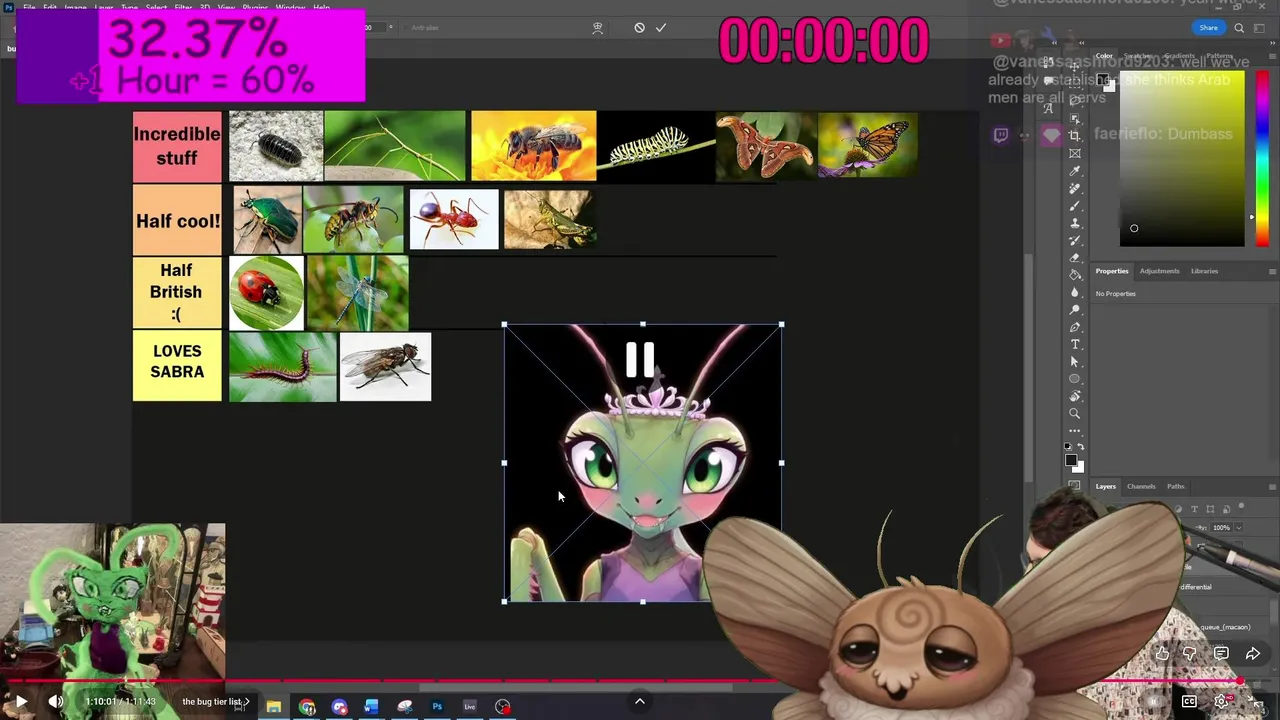
Task: Select the Eraser tool
Action: [x=1075, y=257]
